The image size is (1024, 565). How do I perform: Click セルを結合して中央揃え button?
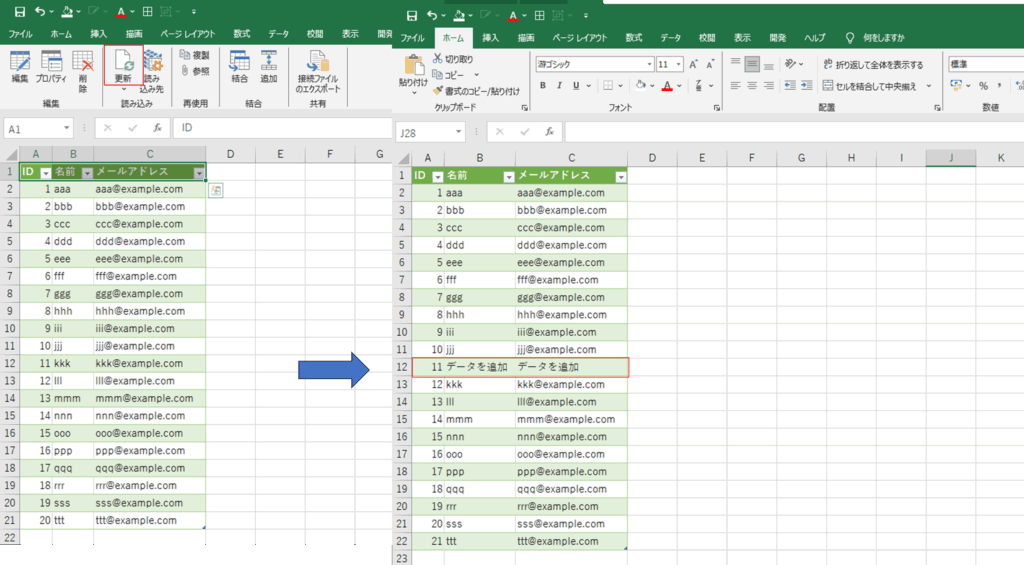[870, 86]
